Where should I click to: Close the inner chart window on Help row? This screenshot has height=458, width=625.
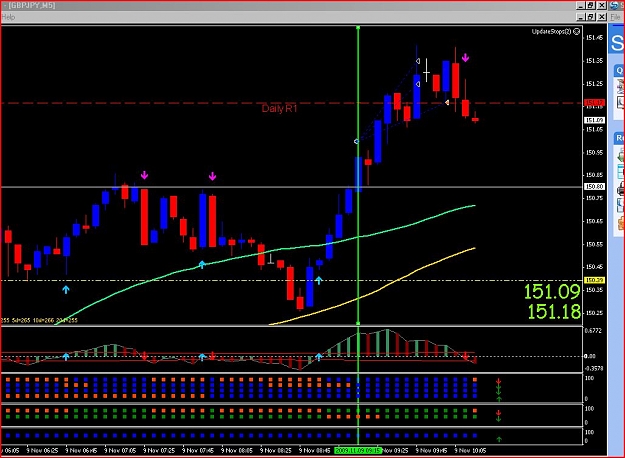[x=602, y=17]
